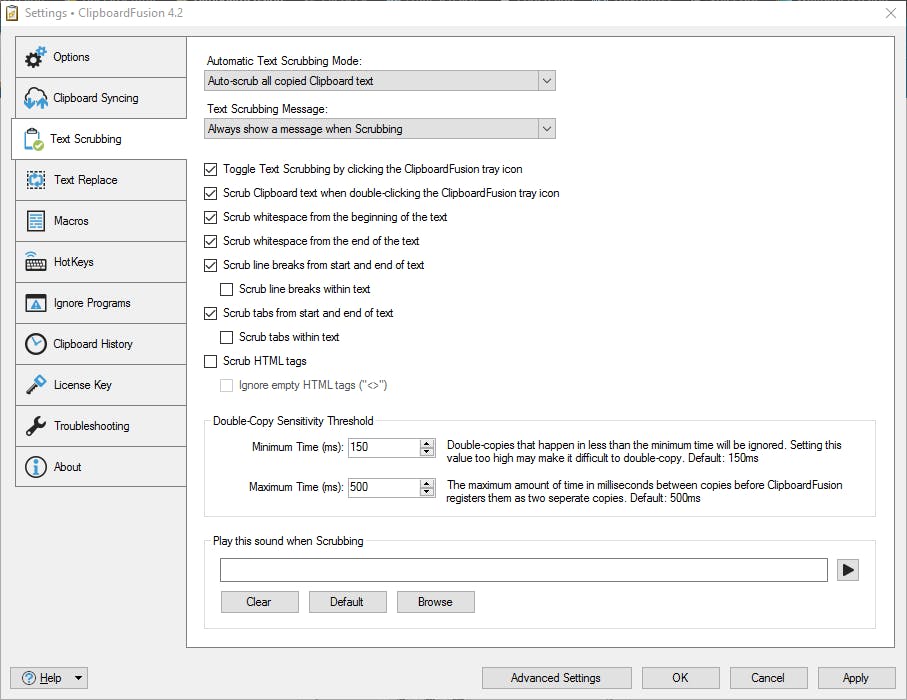This screenshot has height=700, width=907.
Task: Enable Scrub HTML tags checkbox
Action: (x=211, y=362)
